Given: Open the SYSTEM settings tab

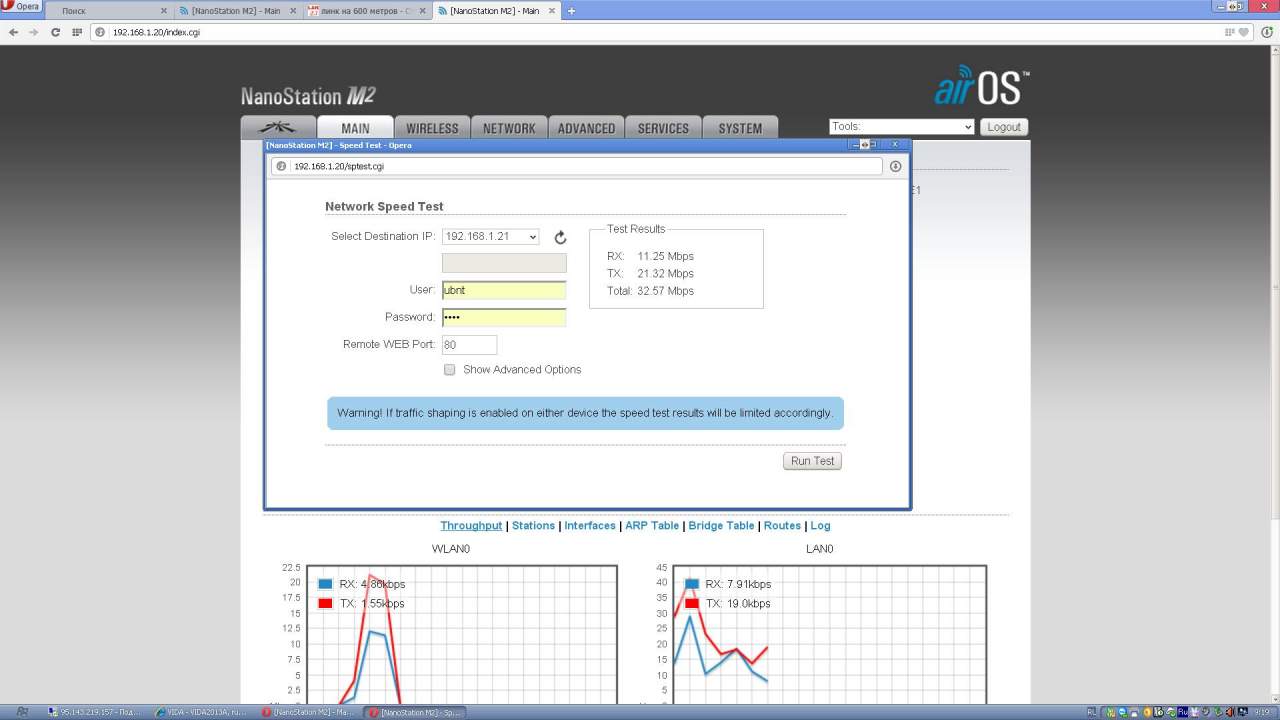Looking at the screenshot, I should [x=740, y=128].
